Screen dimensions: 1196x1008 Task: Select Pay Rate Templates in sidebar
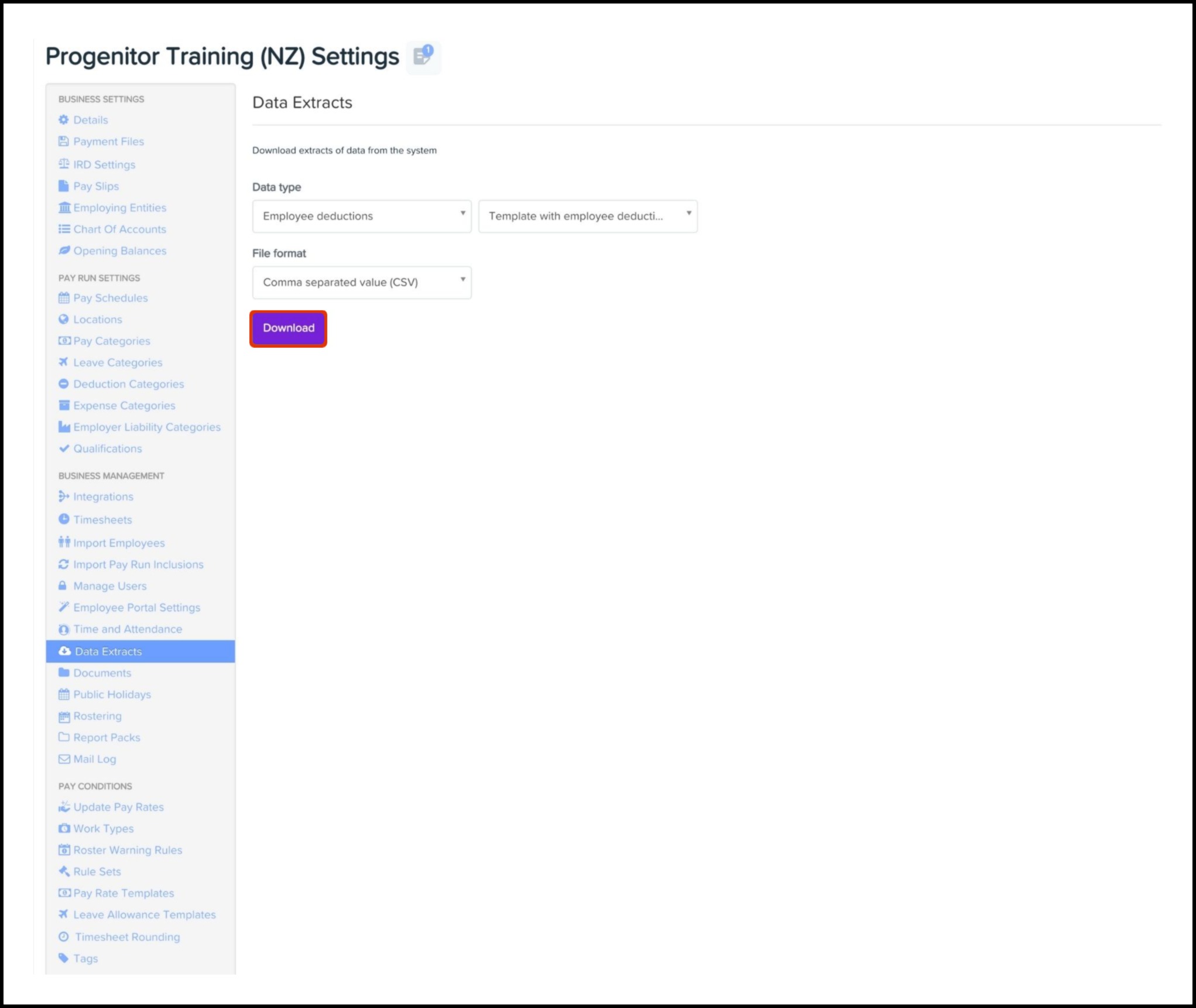124,893
